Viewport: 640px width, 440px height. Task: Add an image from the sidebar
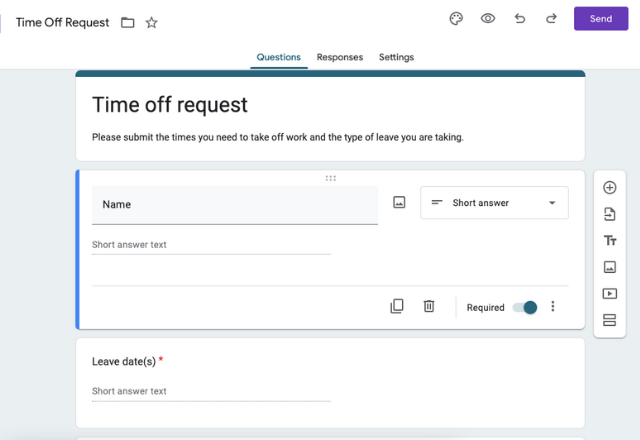click(x=609, y=267)
